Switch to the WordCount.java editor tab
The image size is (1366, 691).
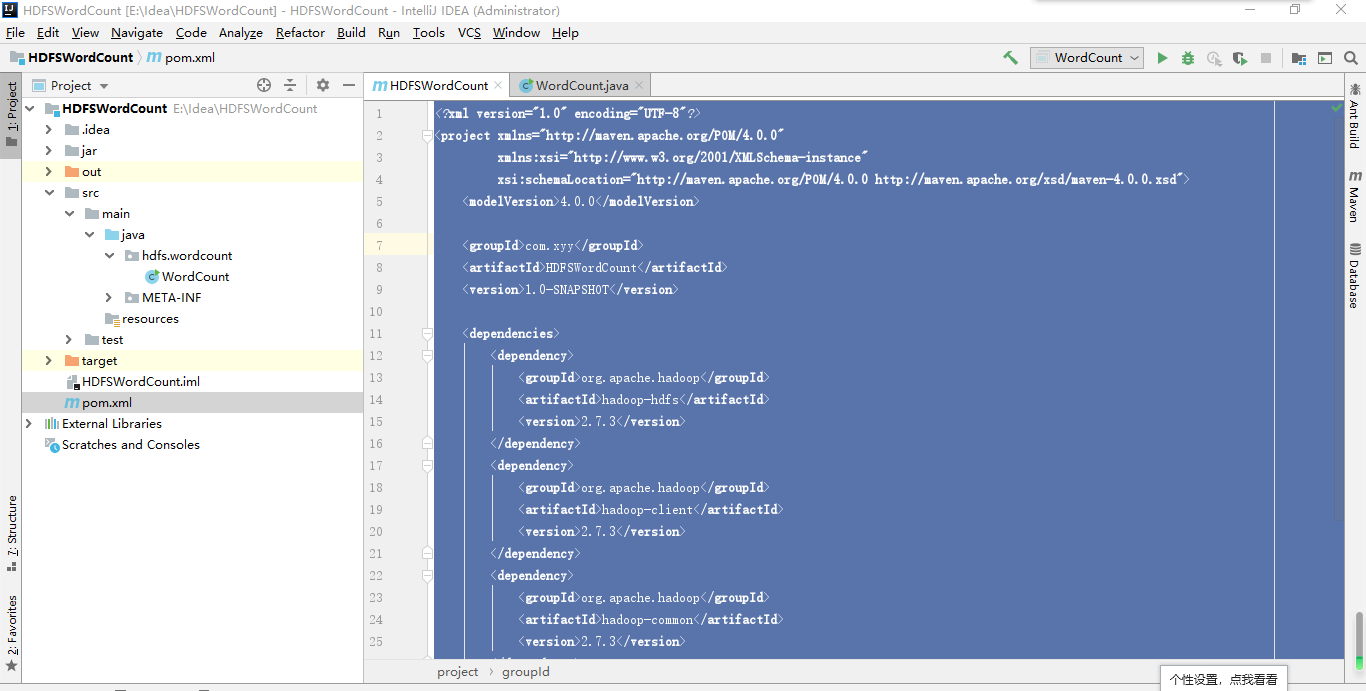[x=580, y=84]
